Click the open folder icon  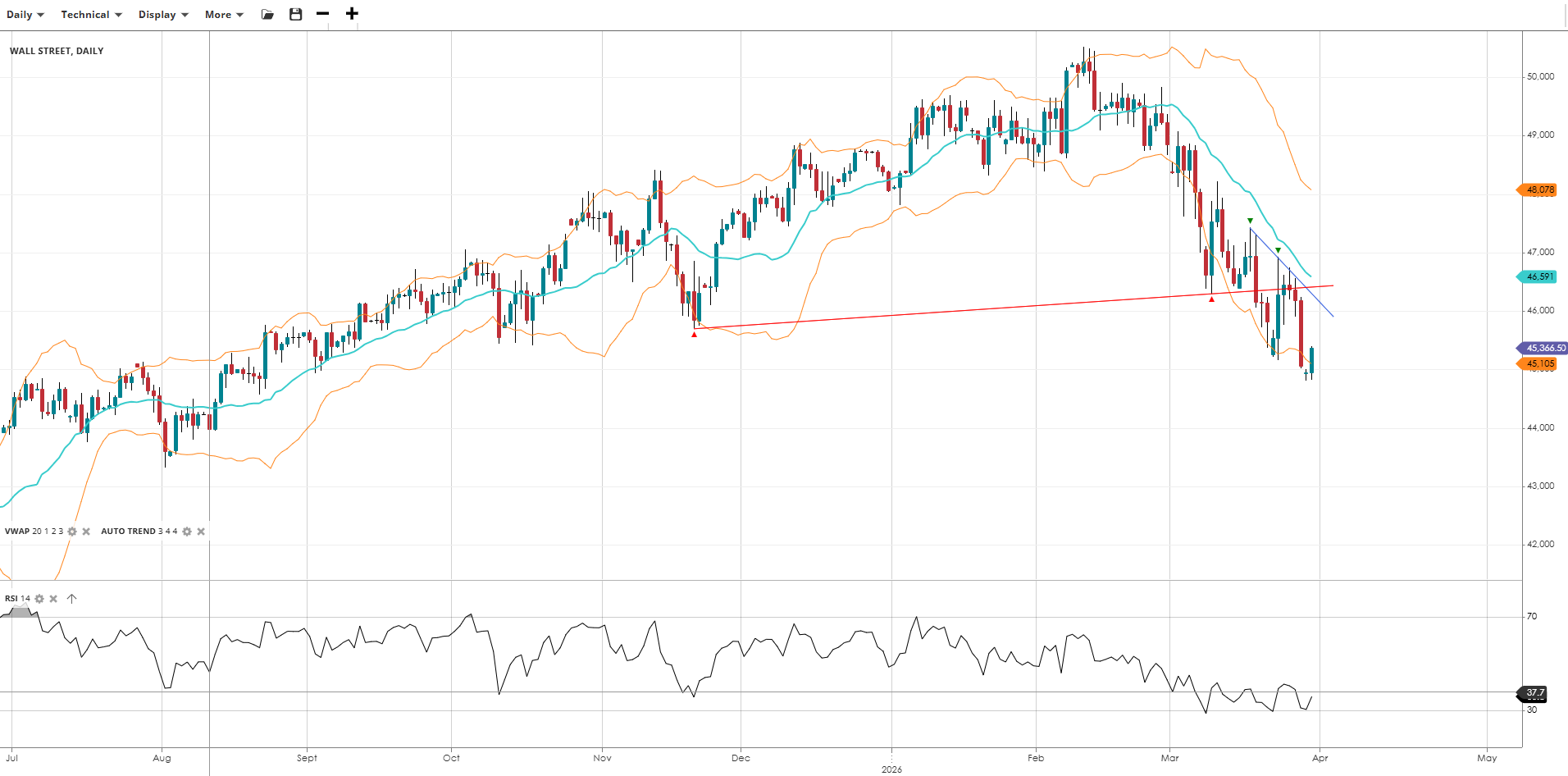pyautogui.click(x=267, y=15)
